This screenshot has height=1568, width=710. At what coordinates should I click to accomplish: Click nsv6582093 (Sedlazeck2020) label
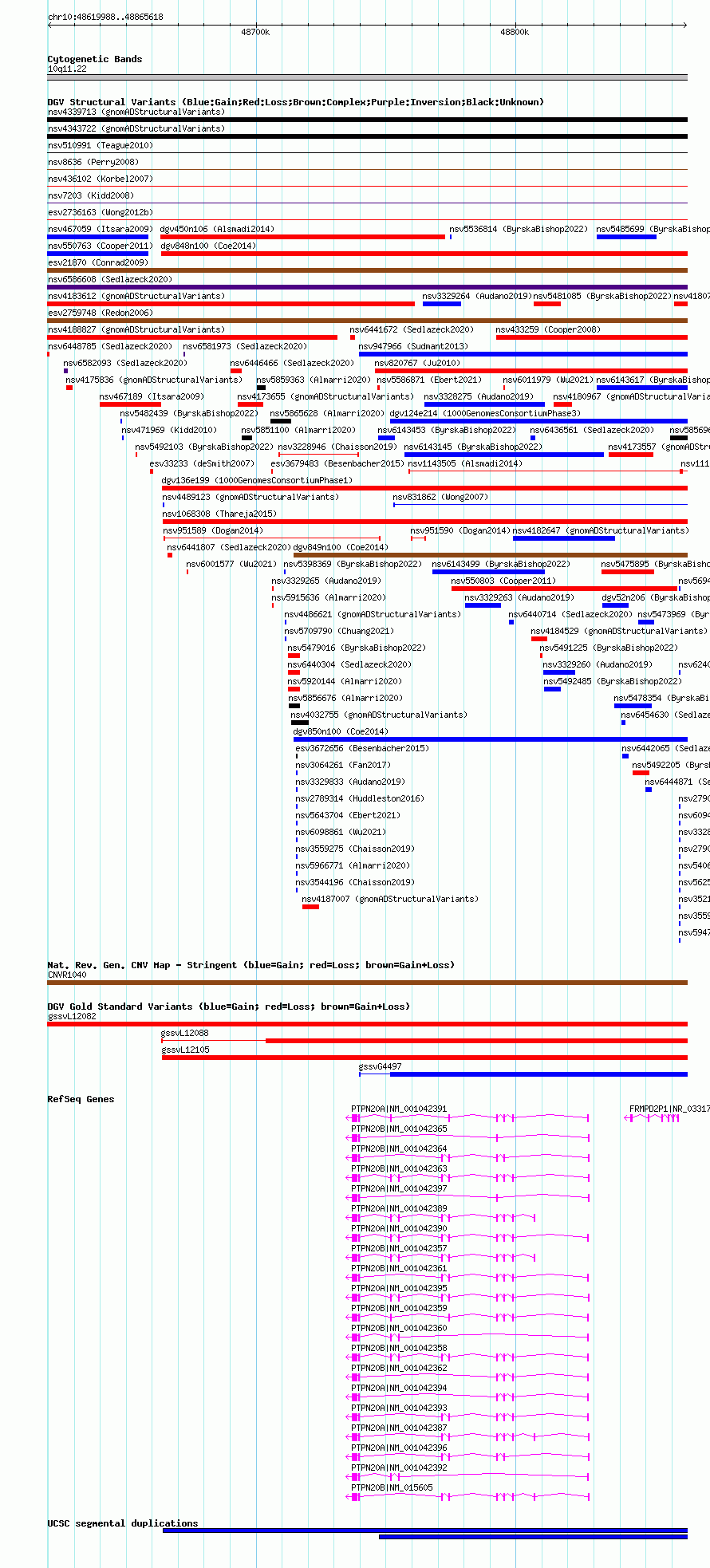pos(126,363)
